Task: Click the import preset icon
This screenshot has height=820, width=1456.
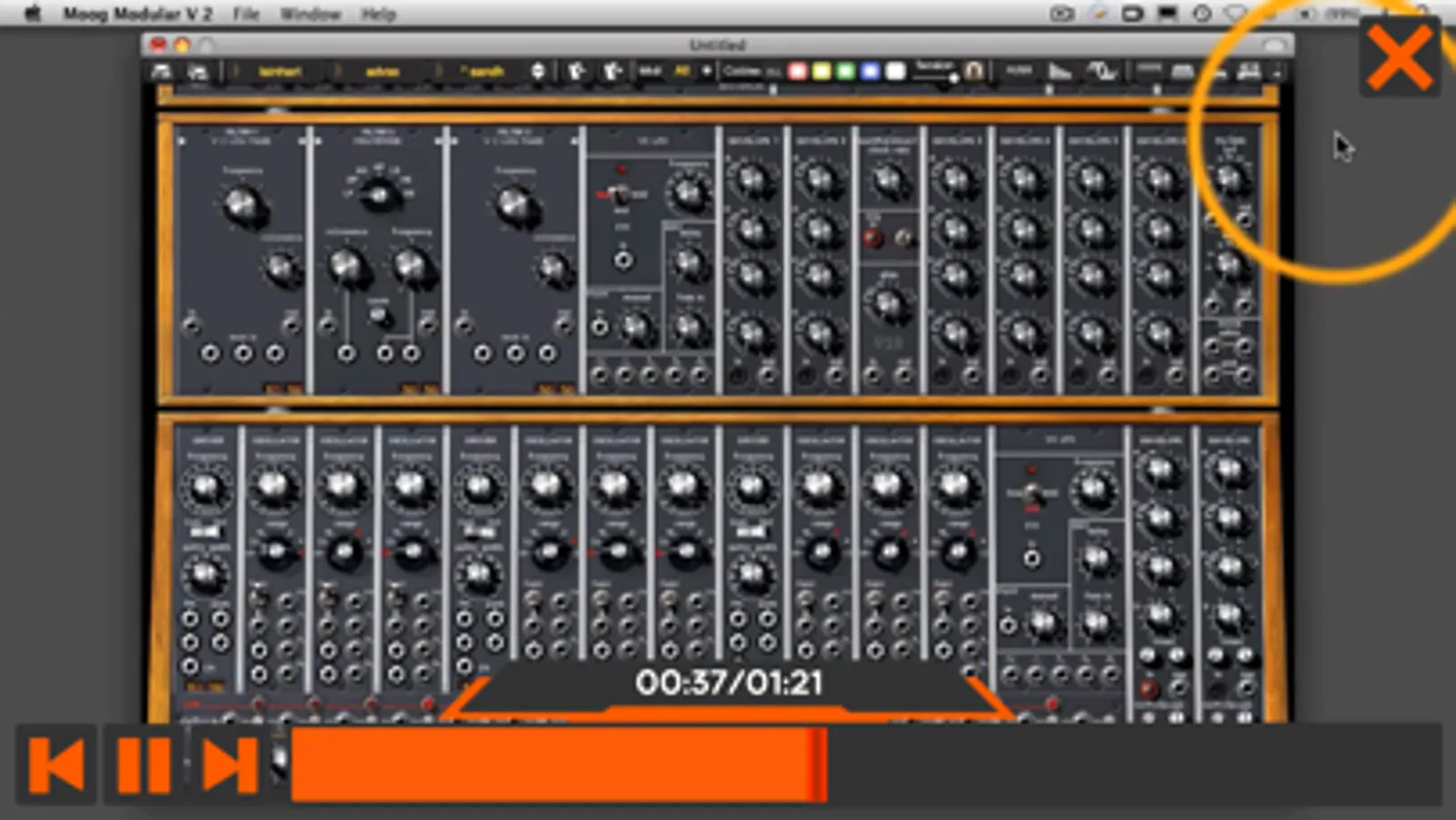Action: [x=576, y=71]
